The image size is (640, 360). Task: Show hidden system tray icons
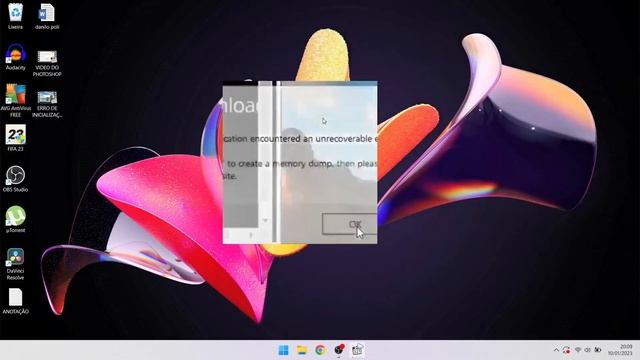pyautogui.click(x=556, y=350)
